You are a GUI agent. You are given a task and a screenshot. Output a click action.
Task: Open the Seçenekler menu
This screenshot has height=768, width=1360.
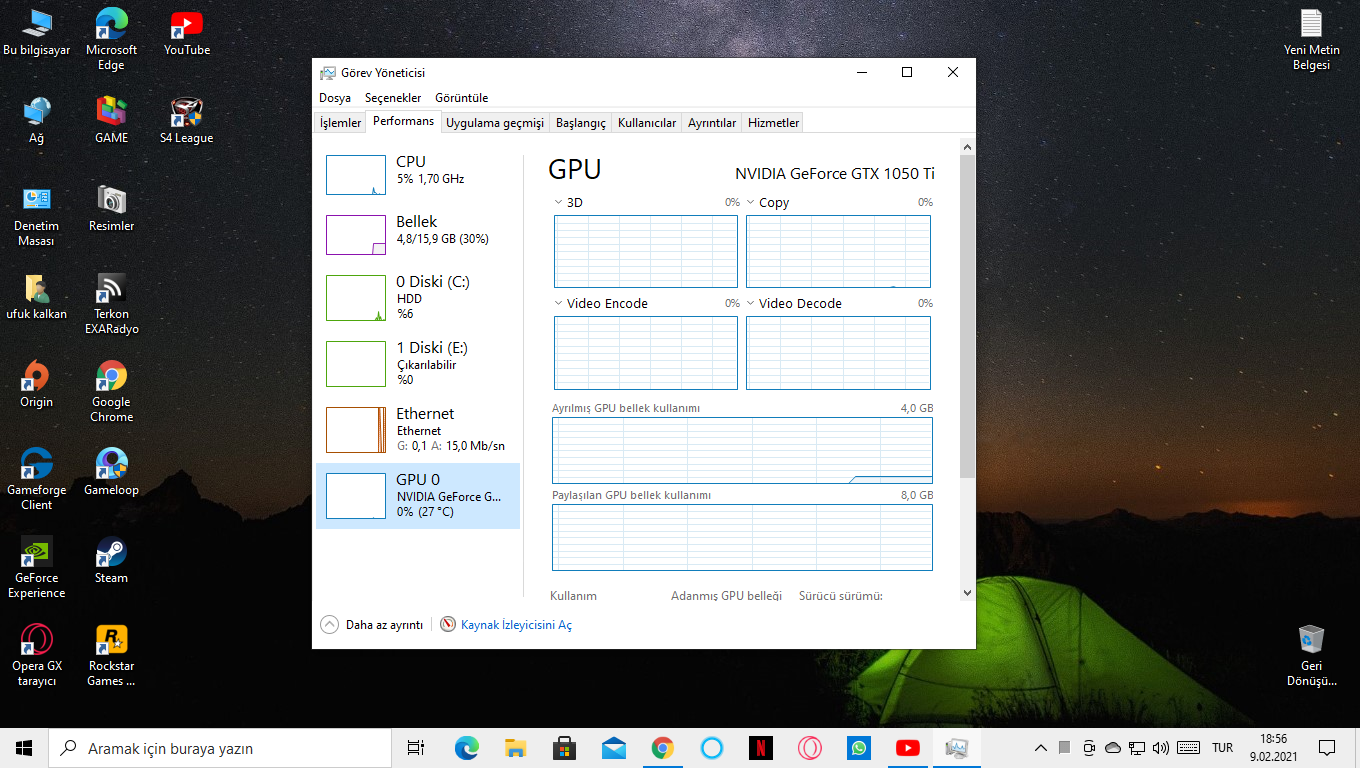click(393, 98)
